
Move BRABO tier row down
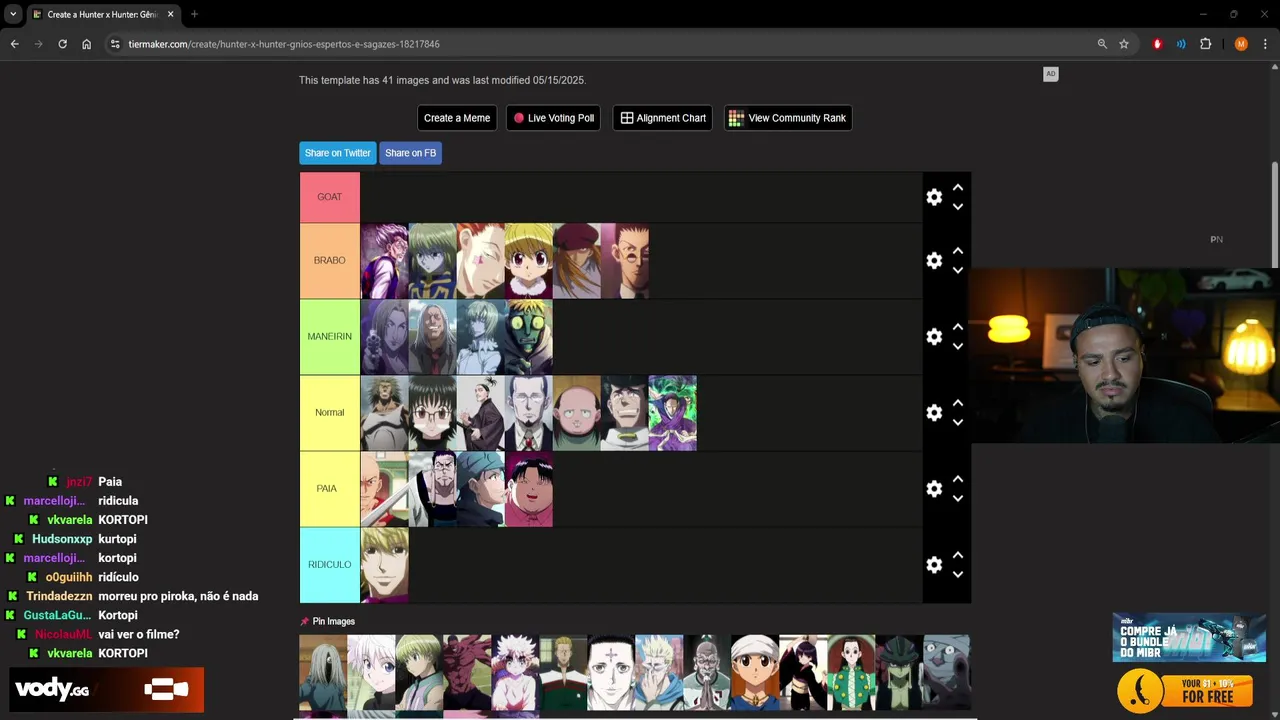(x=958, y=270)
